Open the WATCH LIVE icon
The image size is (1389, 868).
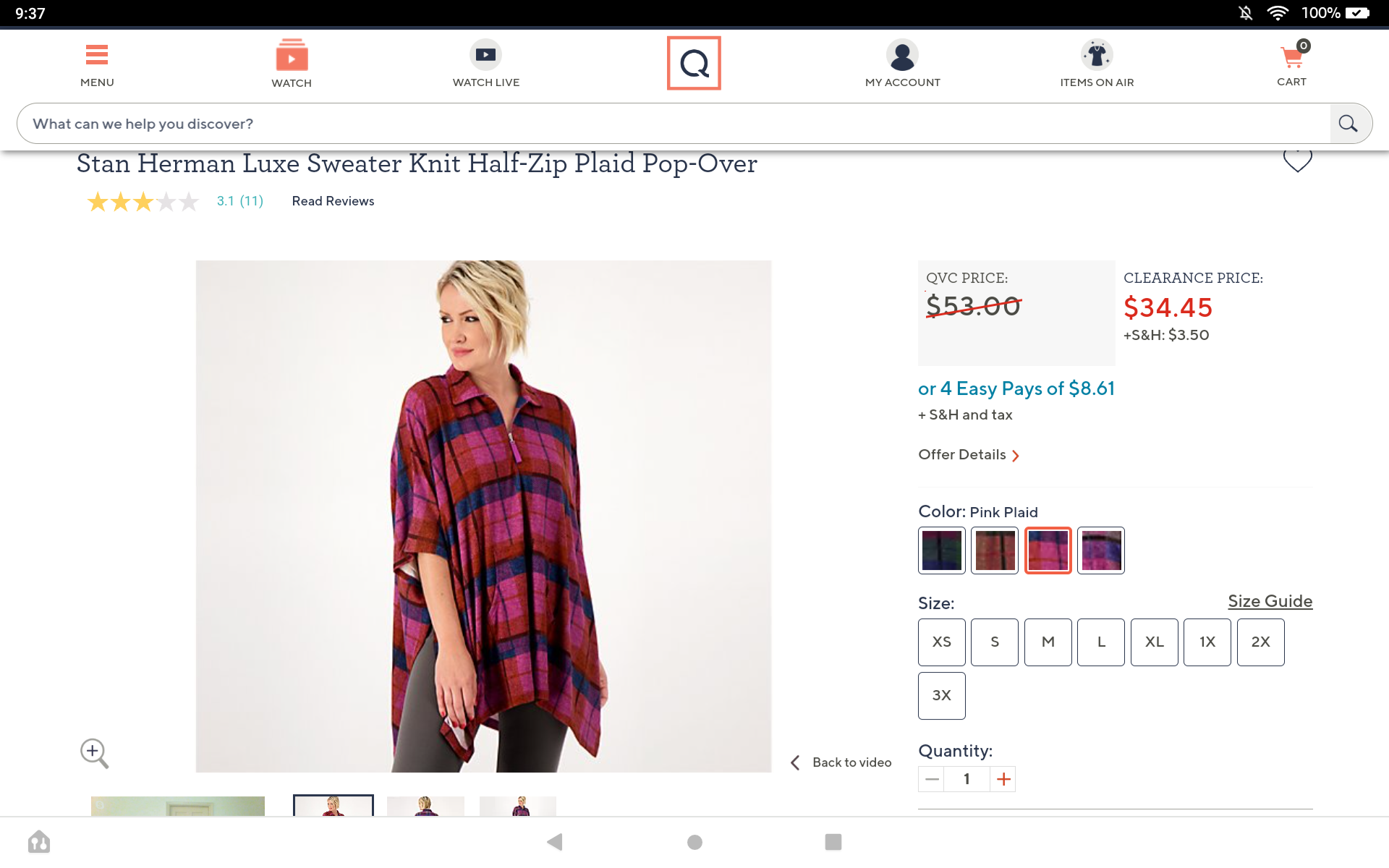[485, 55]
